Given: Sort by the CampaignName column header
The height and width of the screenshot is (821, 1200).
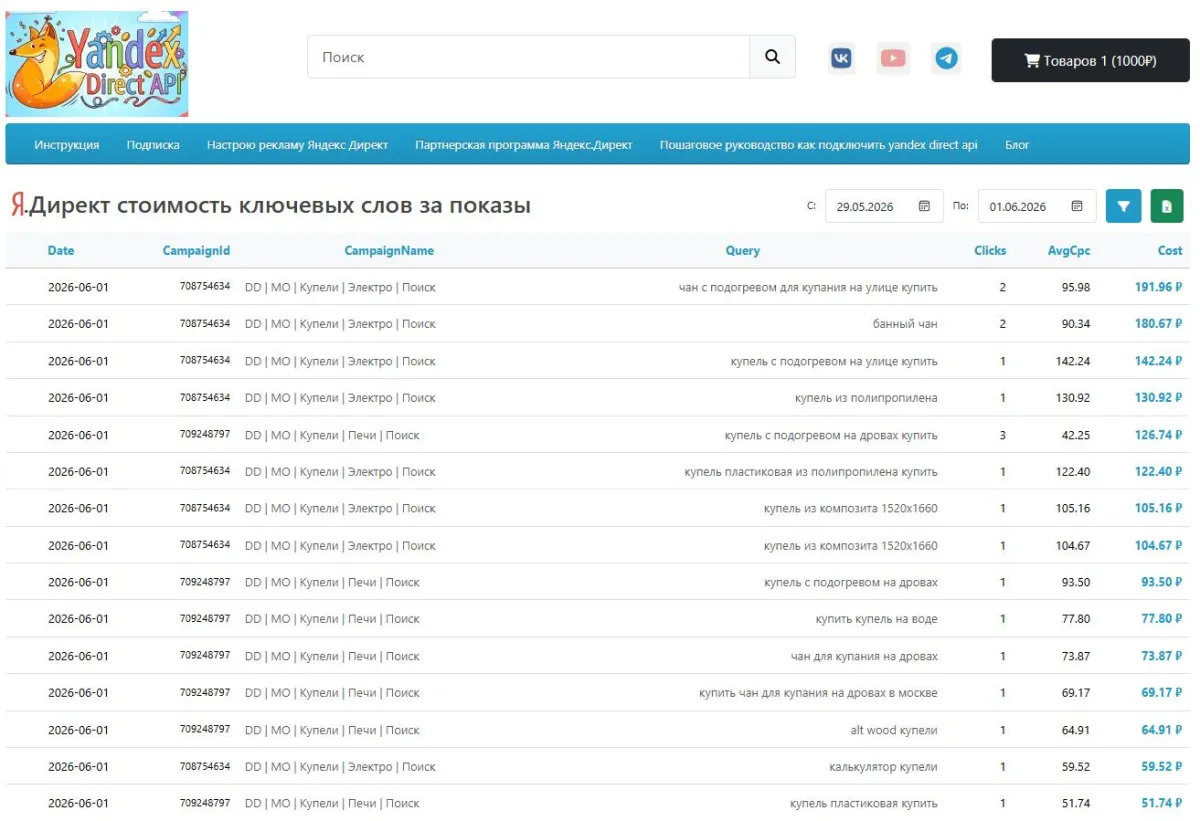Looking at the screenshot, I should coord(389,250).
